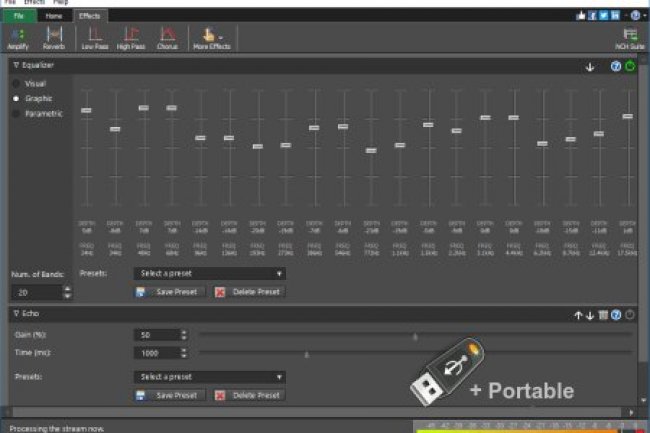Move the Echo effect up
This screenshot has height=433, width=650.
pos(577,315)
